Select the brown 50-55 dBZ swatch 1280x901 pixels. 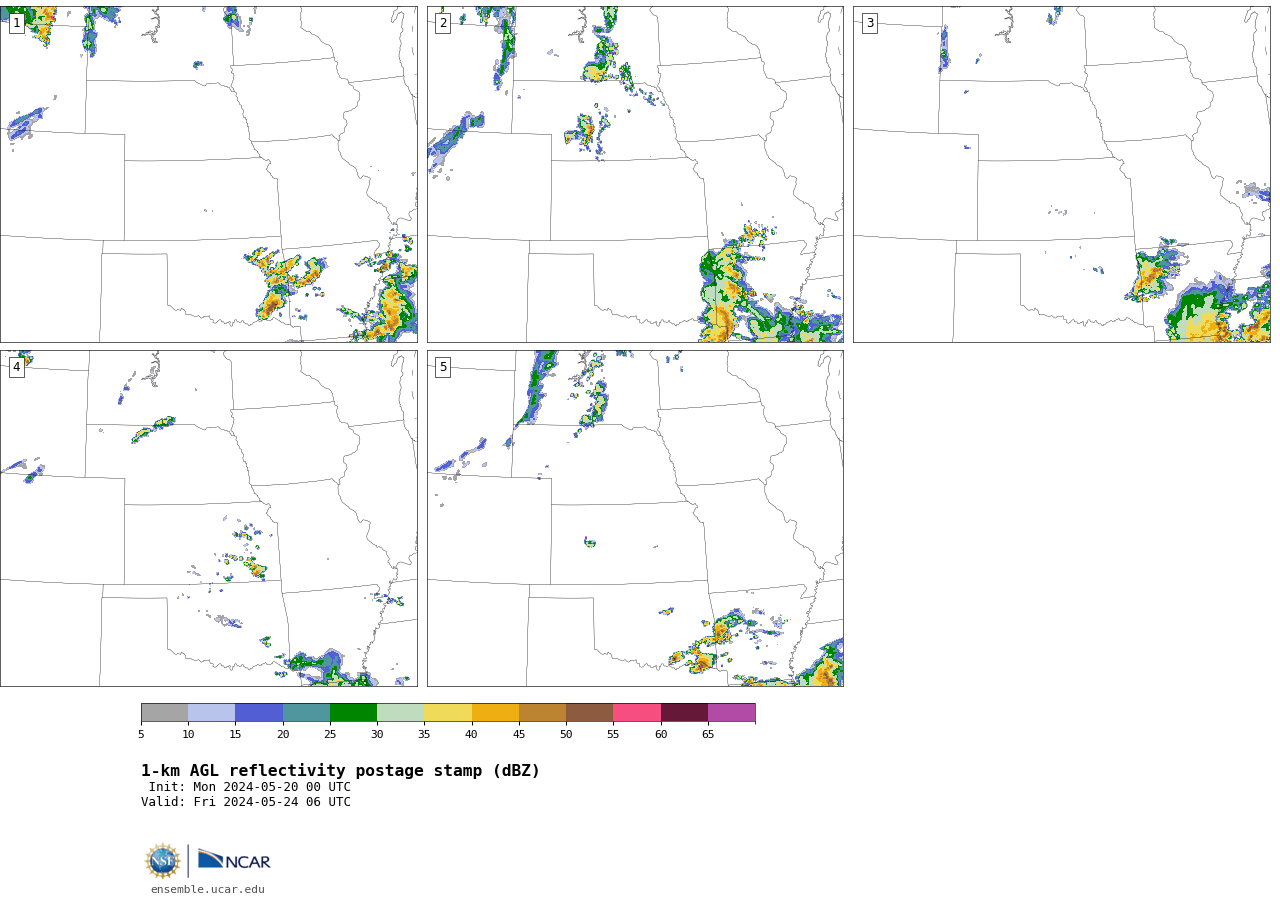(590, 713)
